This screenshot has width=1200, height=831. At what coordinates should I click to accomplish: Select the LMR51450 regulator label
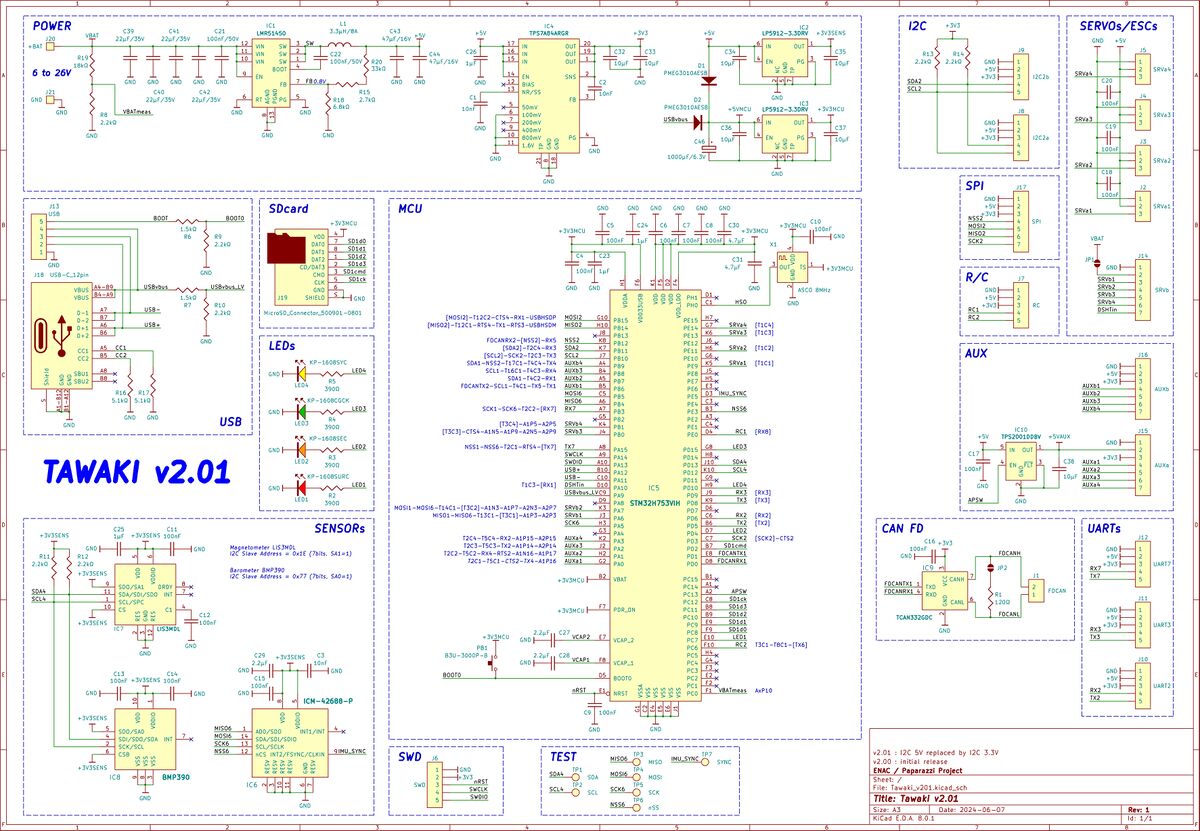tap(271, 32)
